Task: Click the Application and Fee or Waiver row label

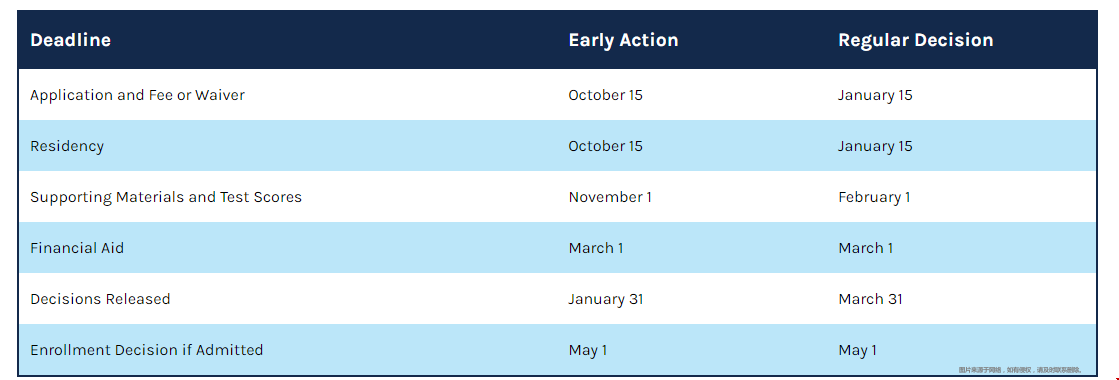Action: point(137,95)
